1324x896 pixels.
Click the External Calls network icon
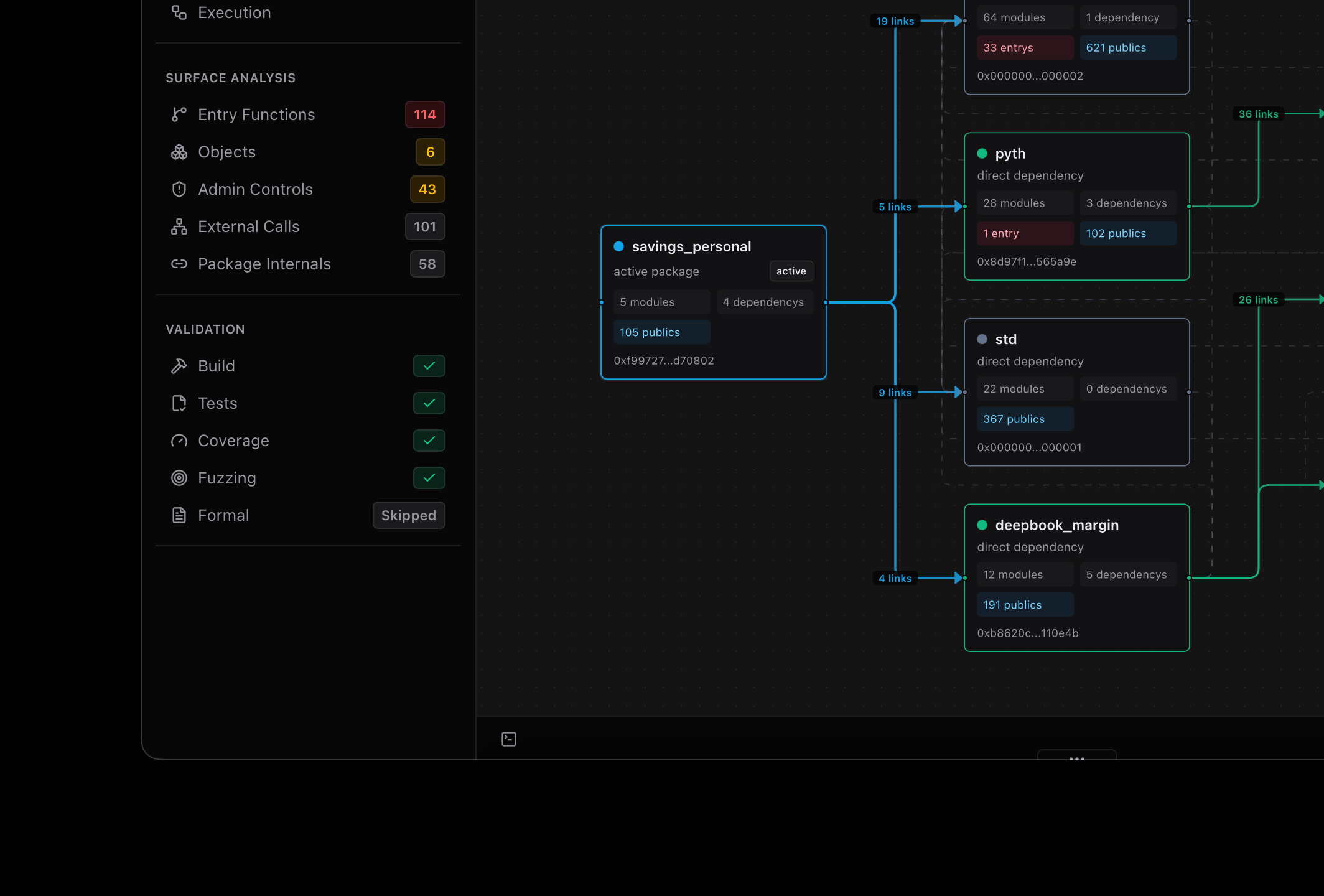[179, 226]
